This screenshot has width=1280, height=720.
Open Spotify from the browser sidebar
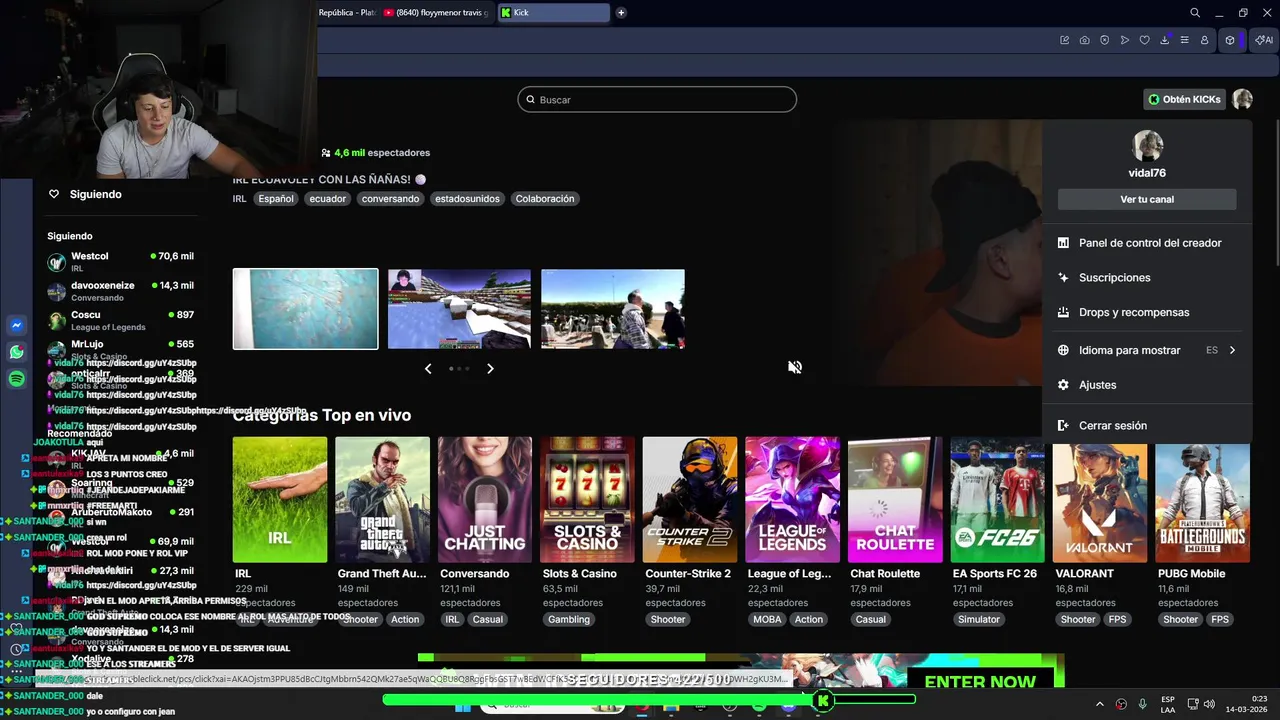(x=17, y=379)
